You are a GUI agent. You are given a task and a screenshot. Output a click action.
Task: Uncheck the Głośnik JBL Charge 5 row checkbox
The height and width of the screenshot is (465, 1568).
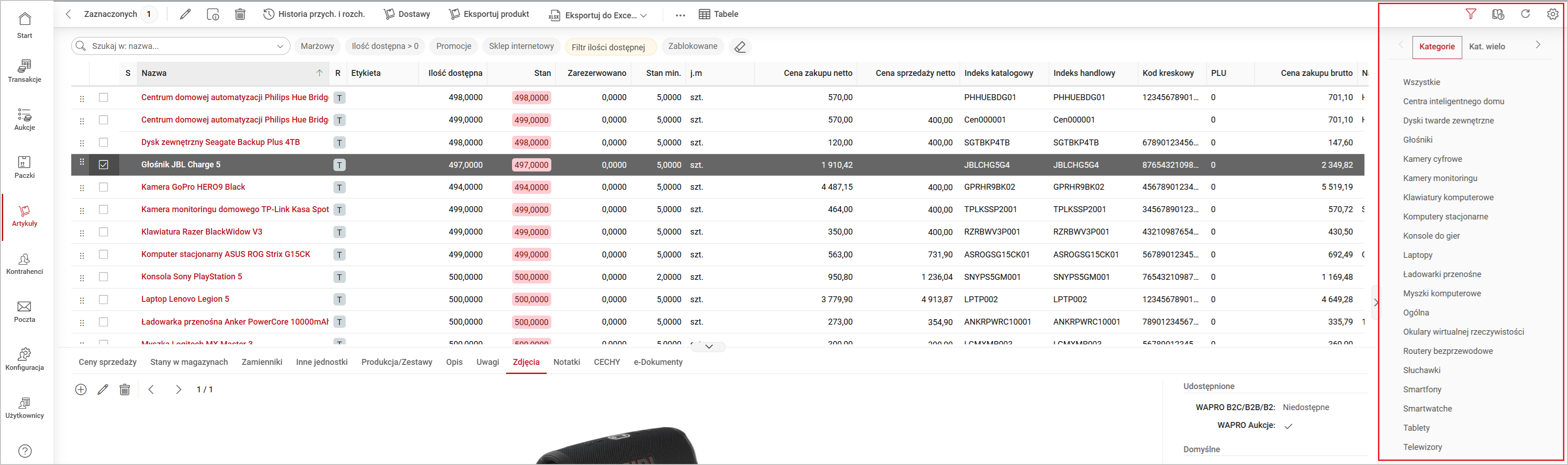(104, 165)
